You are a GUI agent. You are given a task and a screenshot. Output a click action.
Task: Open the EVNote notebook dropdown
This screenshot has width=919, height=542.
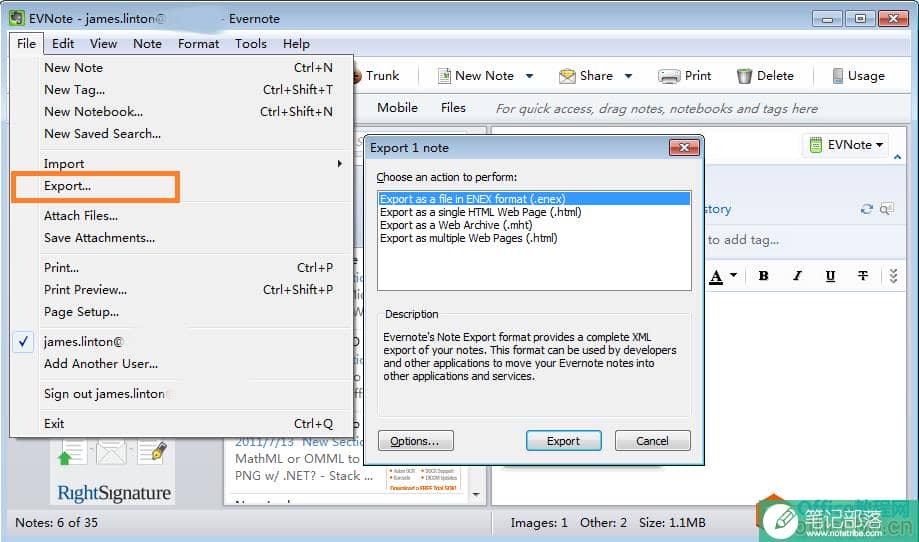click(845, 145)
